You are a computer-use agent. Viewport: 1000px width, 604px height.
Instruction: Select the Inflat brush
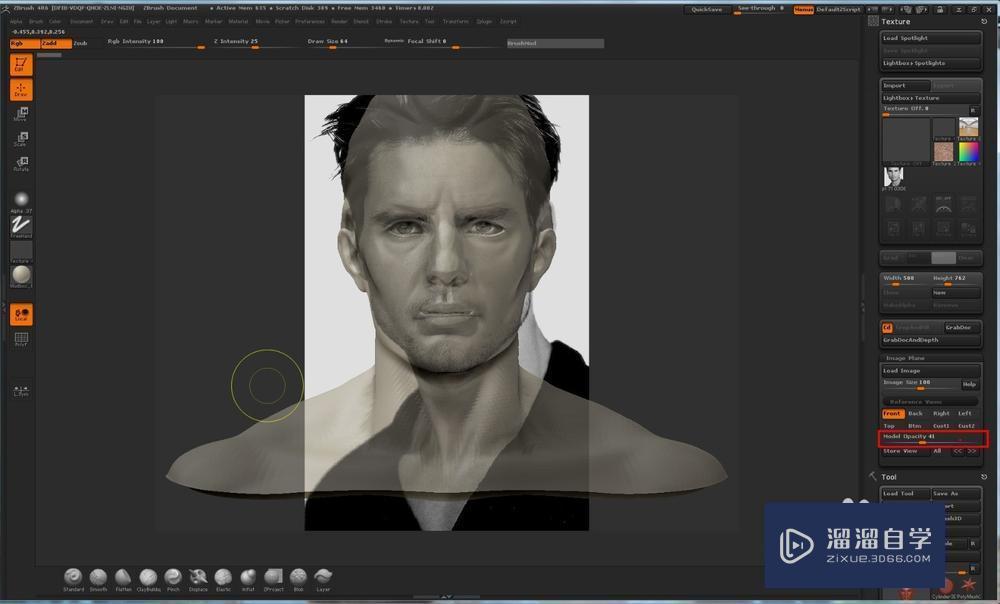coord(248,580)
